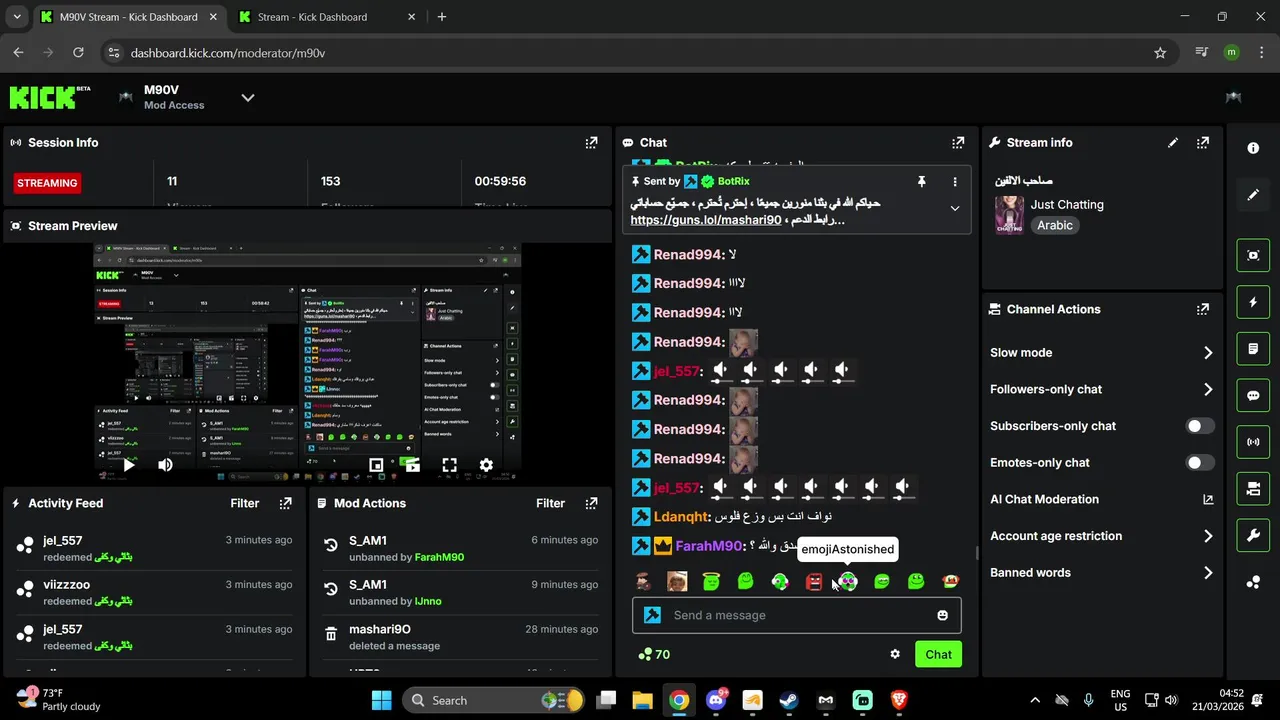Expand Banned words settings
Viewport: 1280px width, 720px height.
[1208, 573]
